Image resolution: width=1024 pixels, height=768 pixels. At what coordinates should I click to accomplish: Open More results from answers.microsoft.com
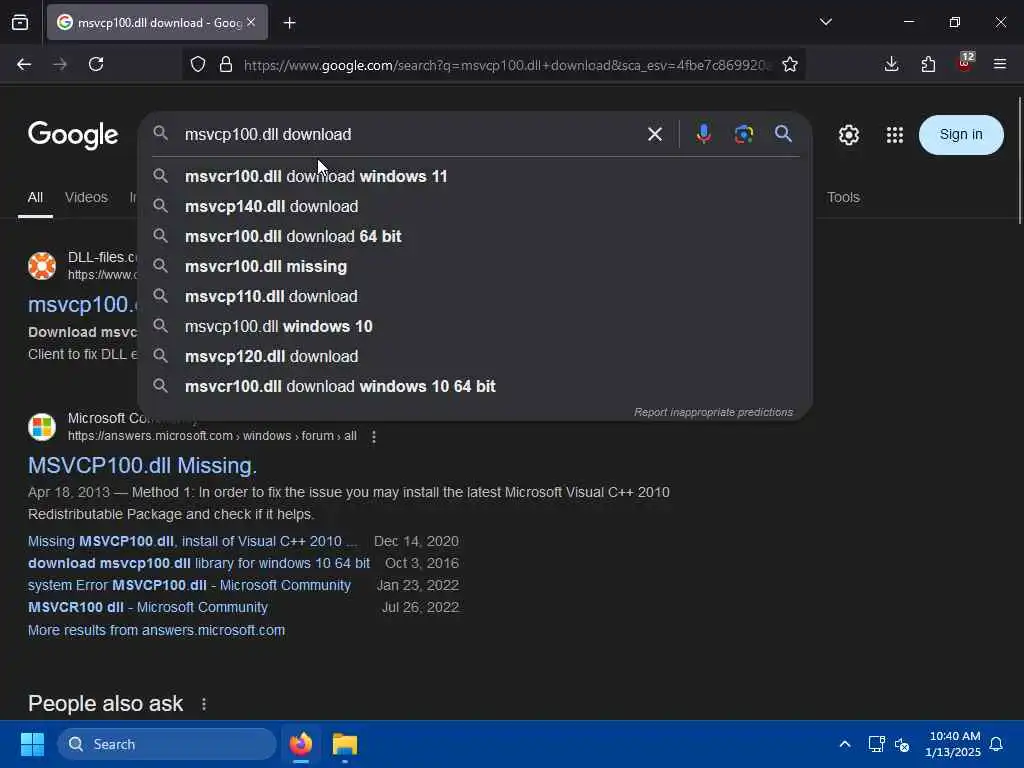coord(156,630)
